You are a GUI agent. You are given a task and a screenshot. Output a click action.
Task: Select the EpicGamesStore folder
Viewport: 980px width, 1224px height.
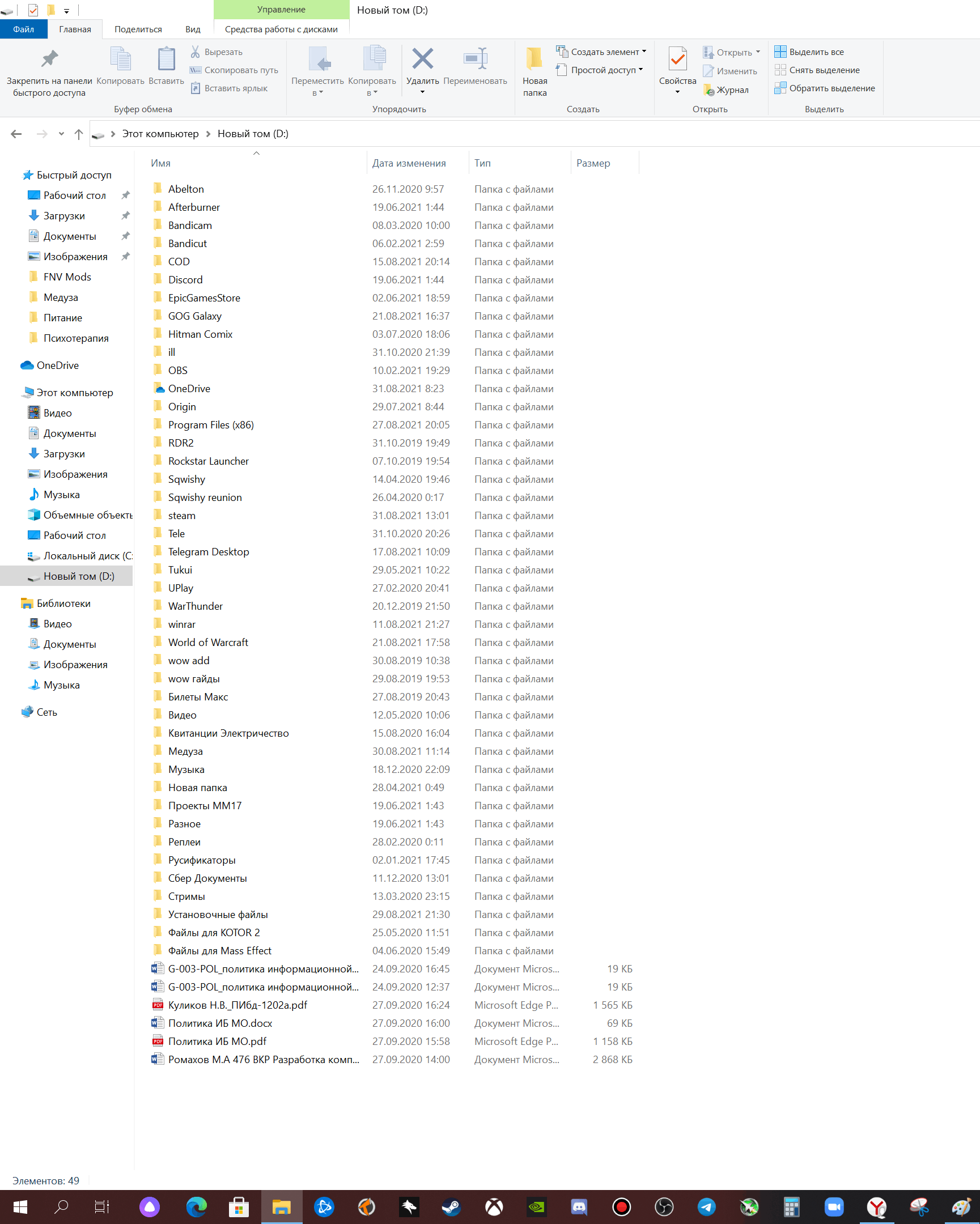pyautogui.click(x=204, y=298)
